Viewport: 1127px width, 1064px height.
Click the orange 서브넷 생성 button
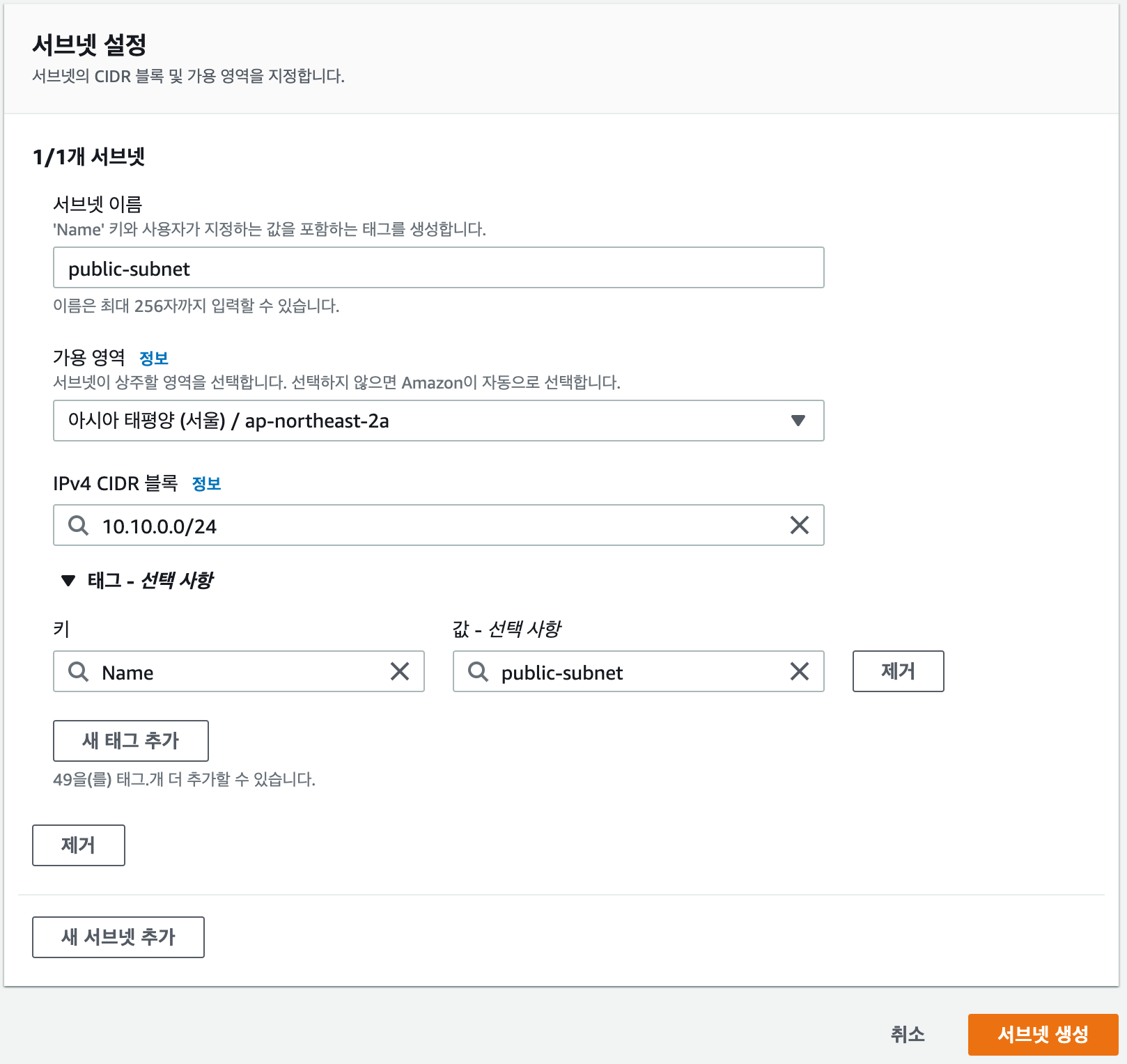pos(1043,1035)
